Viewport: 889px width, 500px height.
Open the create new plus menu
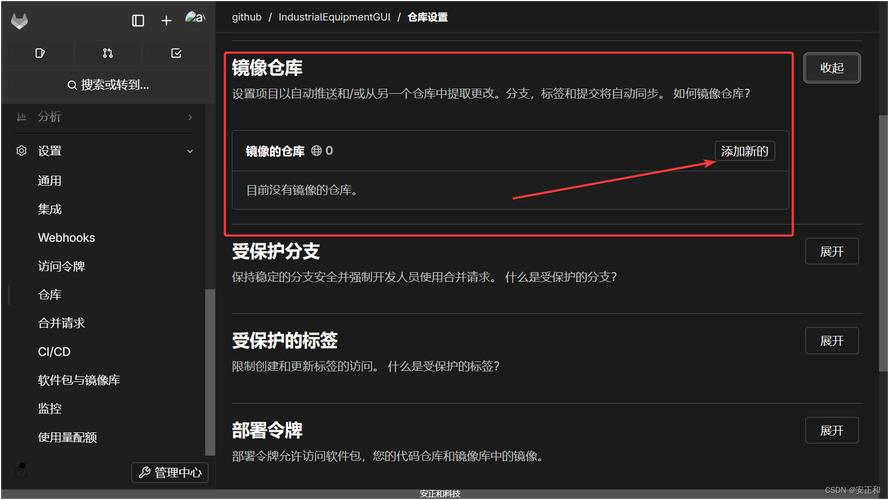pyautogui.click(x=166, y=21)
